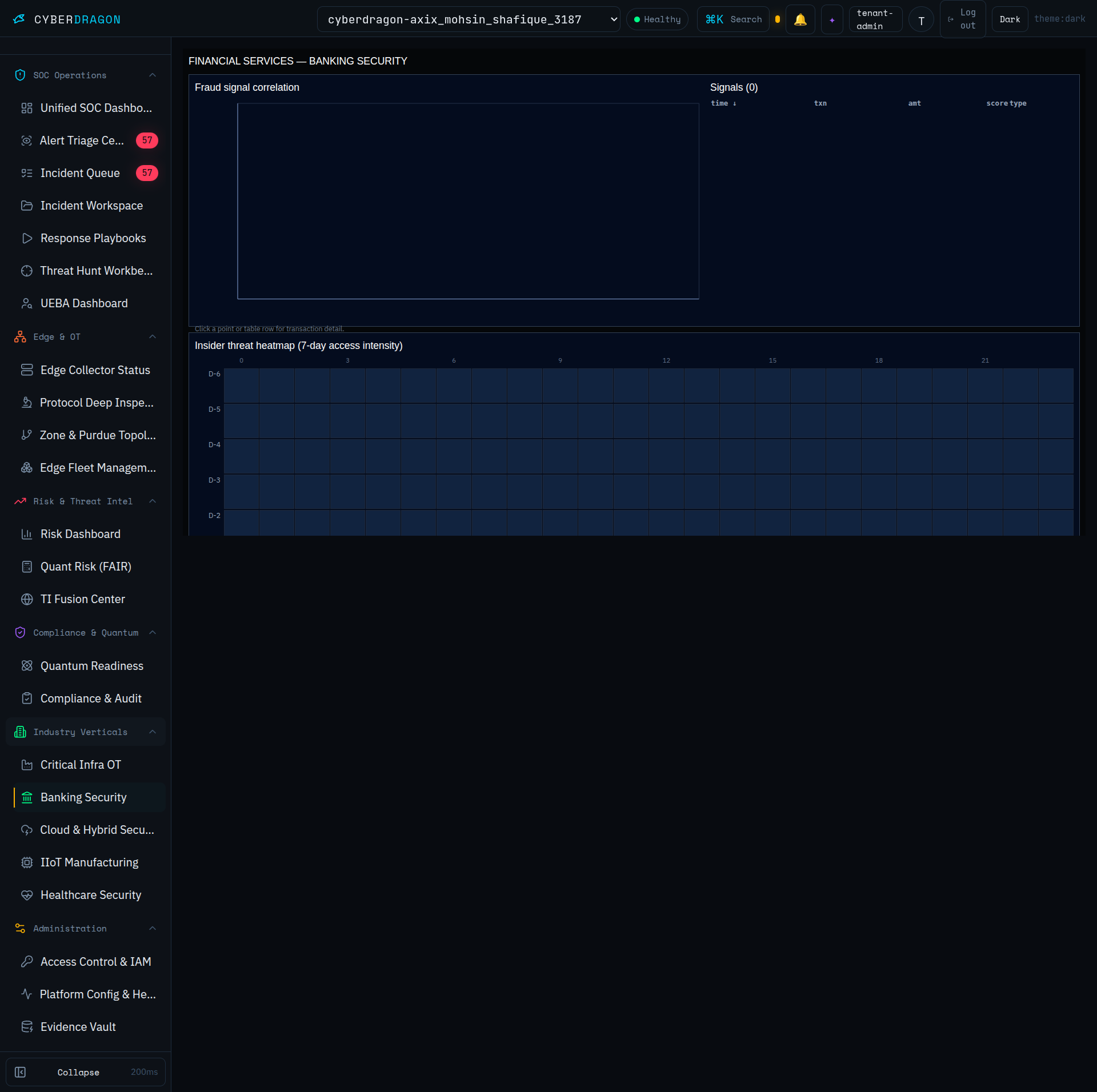
Task: Click the Incident Workspace folder icon
Action: point(27,206)
